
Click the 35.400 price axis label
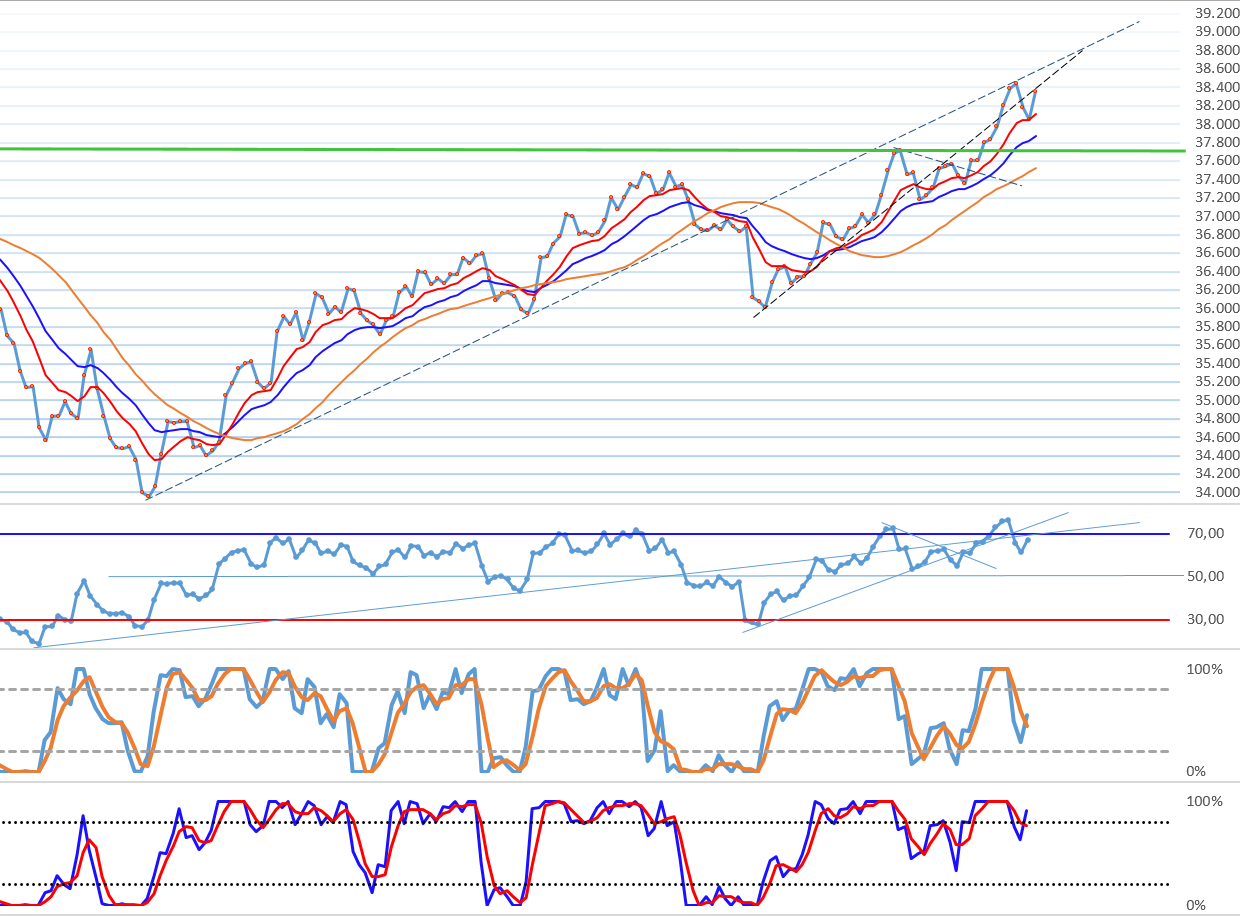1218,363
